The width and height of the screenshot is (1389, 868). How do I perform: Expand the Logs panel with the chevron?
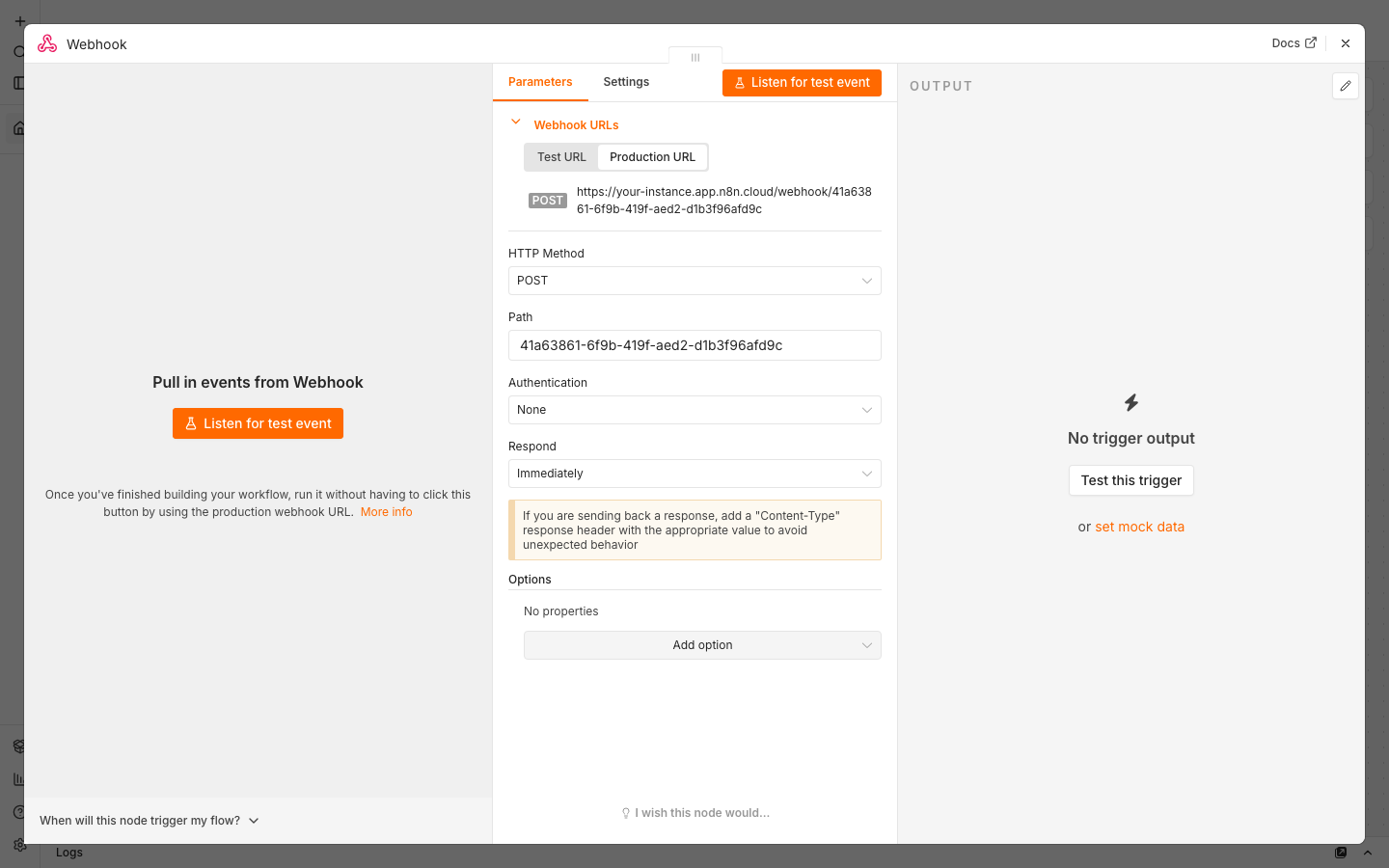(x=1367, y=853)
